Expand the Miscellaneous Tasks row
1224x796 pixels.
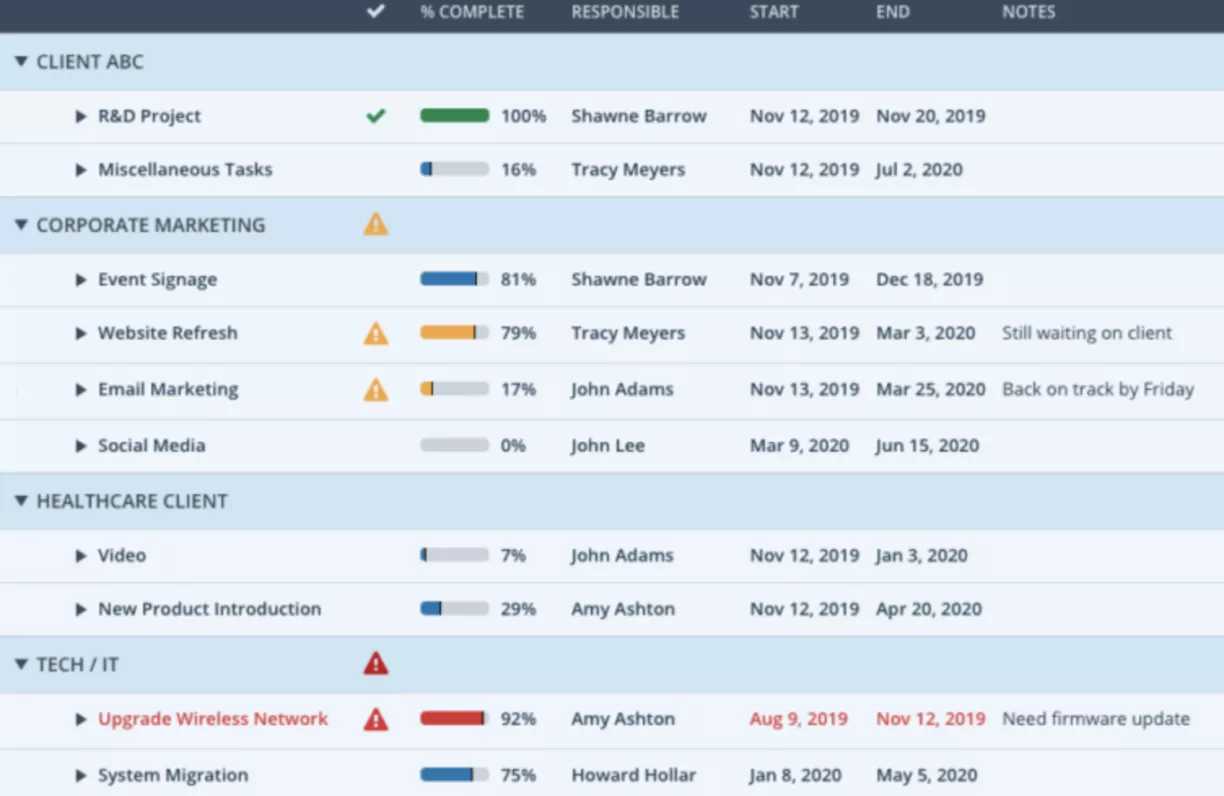(81, 169)
